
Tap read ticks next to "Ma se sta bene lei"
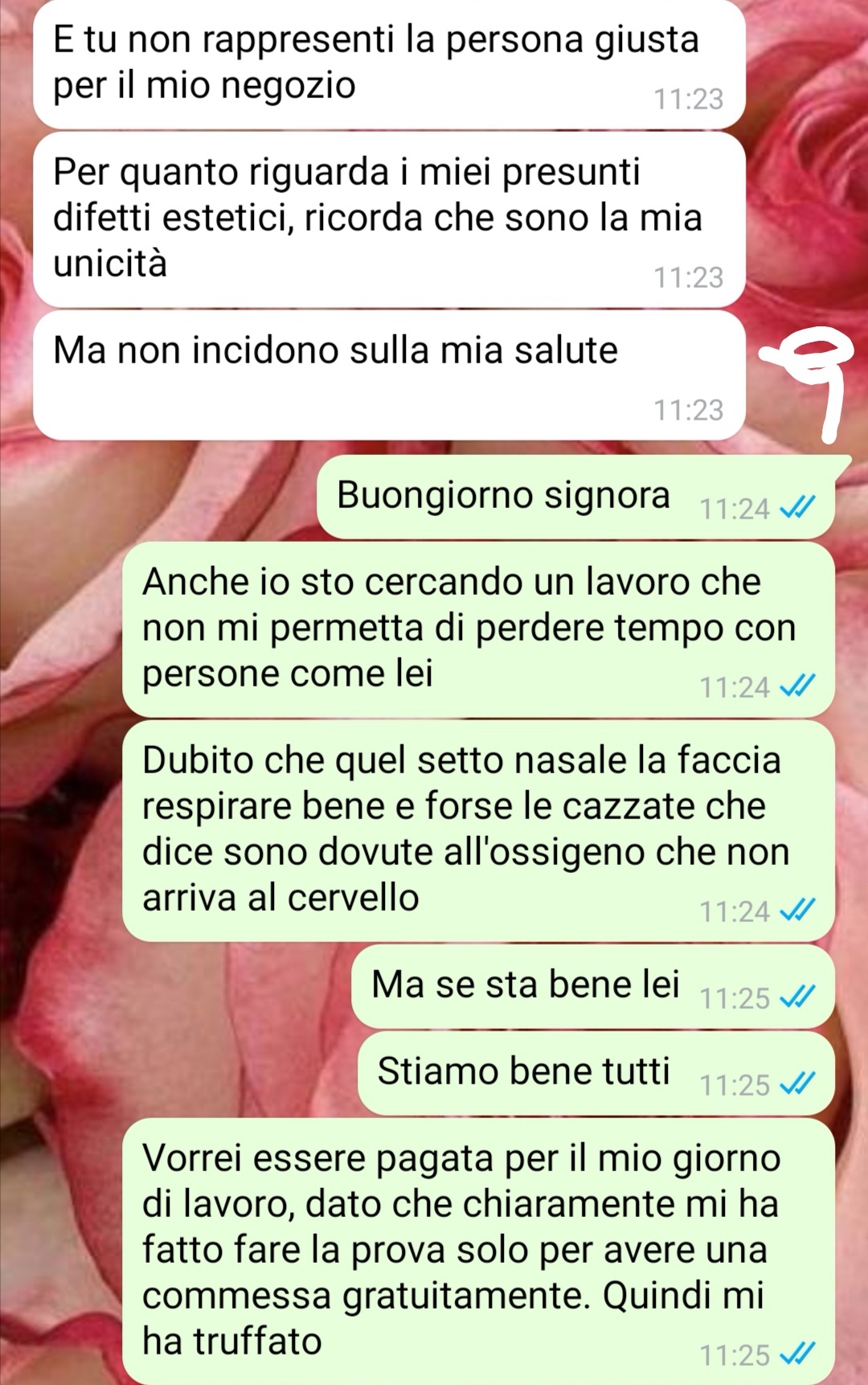point(798,997)
